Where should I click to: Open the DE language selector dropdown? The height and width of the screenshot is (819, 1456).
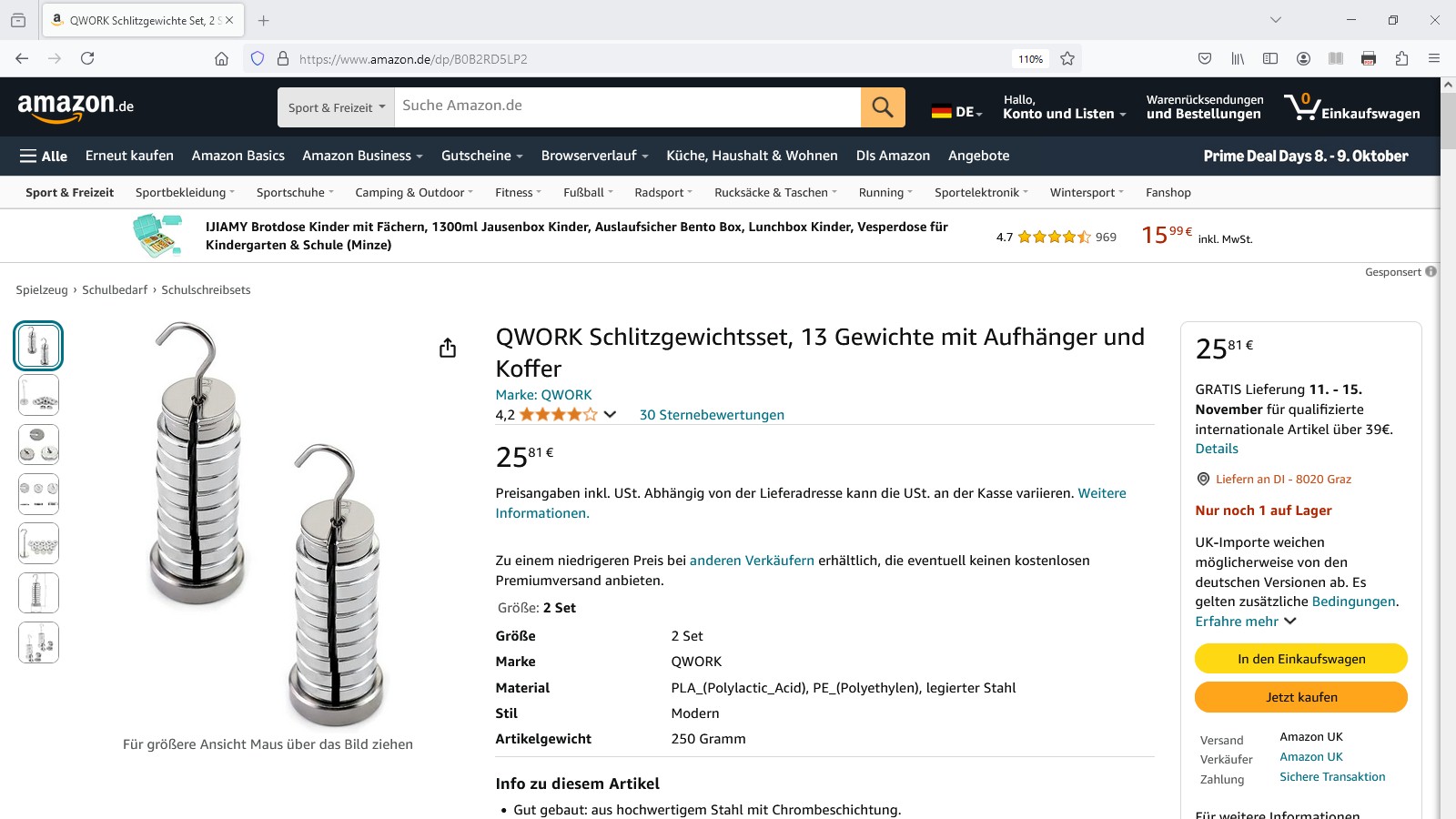[956, 112]
